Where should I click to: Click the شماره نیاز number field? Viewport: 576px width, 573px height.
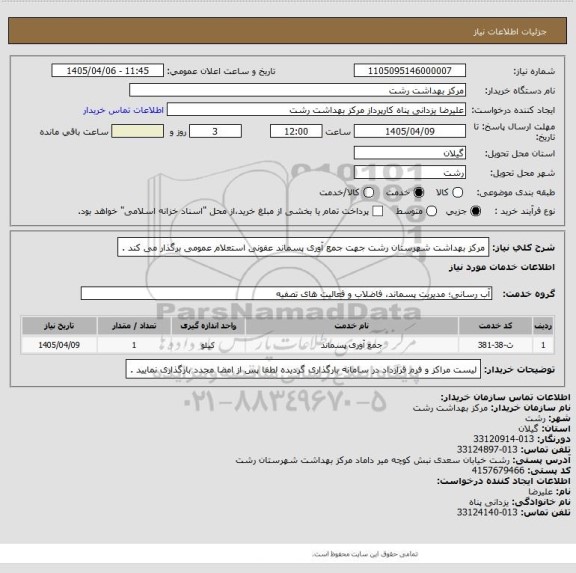410,71
